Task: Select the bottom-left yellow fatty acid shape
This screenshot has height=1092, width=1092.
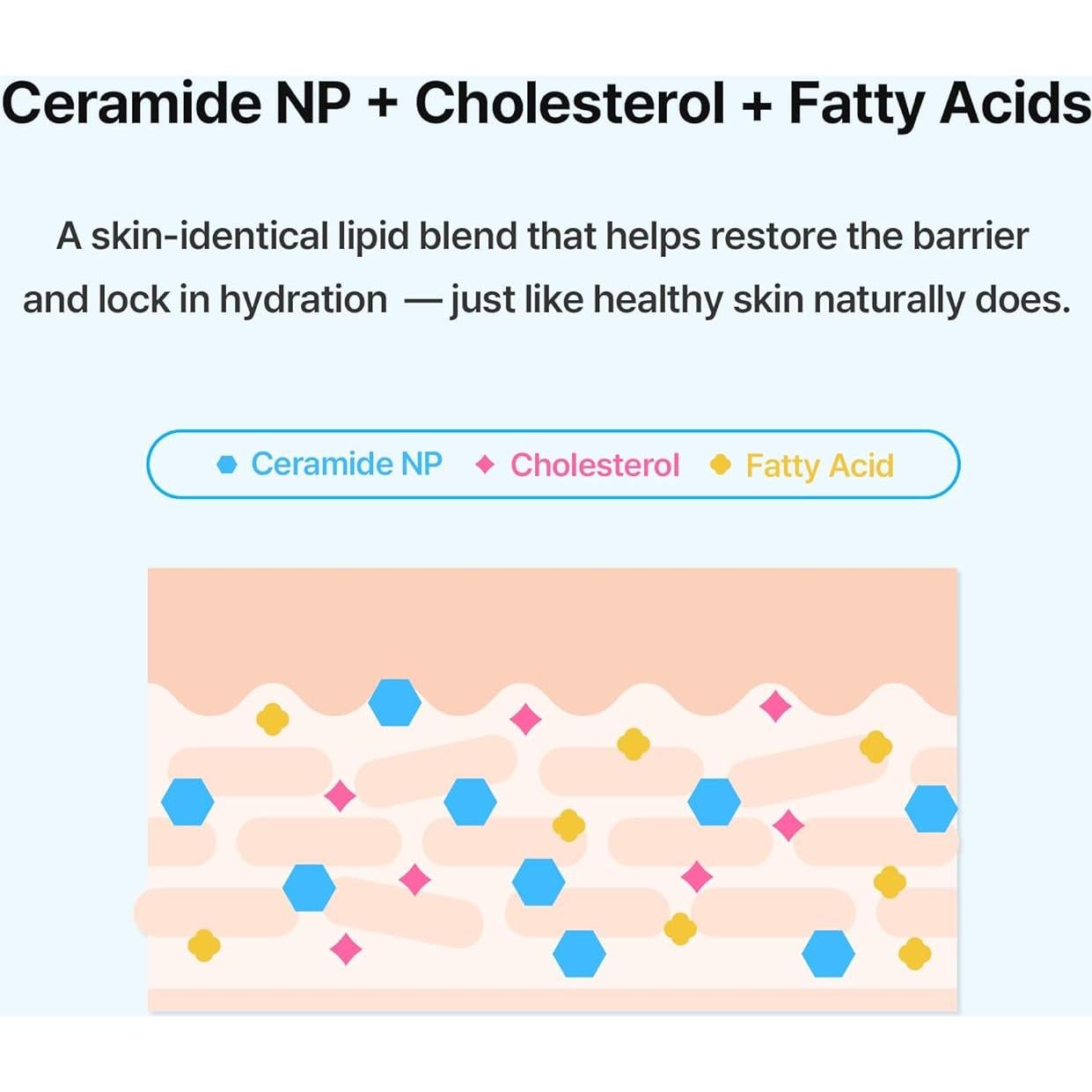Action: tap(204, 946)
